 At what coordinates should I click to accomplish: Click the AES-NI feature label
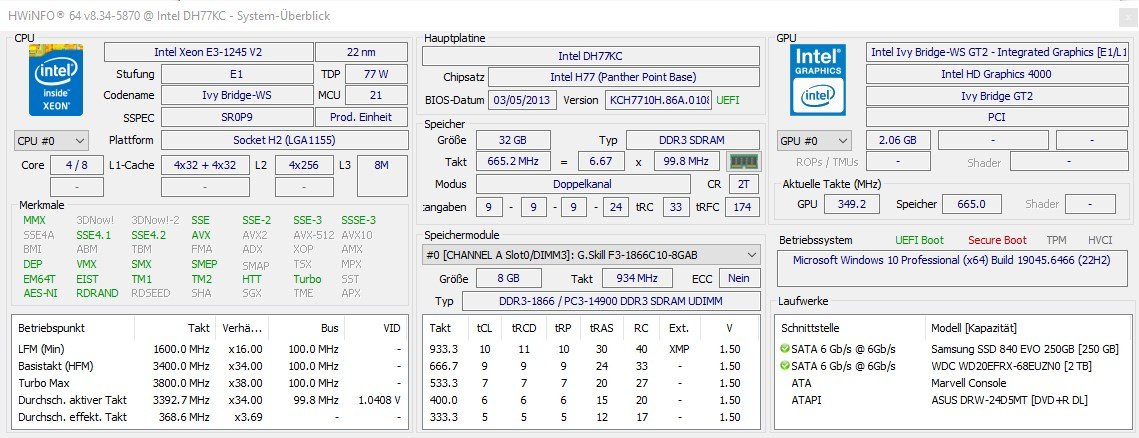click(x=40, y=293)
